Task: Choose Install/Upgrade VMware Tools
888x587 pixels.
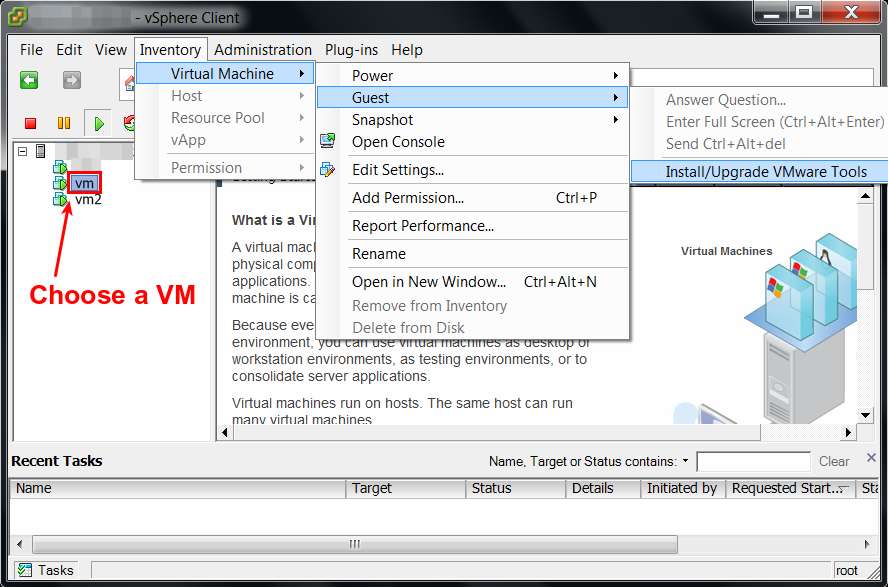Action: click(759, 172)
